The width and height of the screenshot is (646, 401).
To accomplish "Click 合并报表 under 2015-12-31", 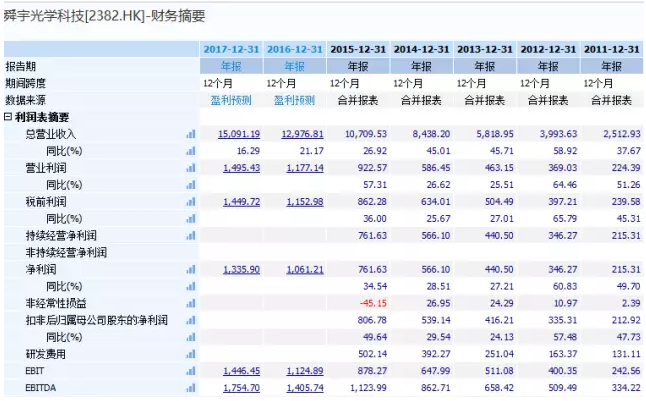I will click(x=358, y=100).
